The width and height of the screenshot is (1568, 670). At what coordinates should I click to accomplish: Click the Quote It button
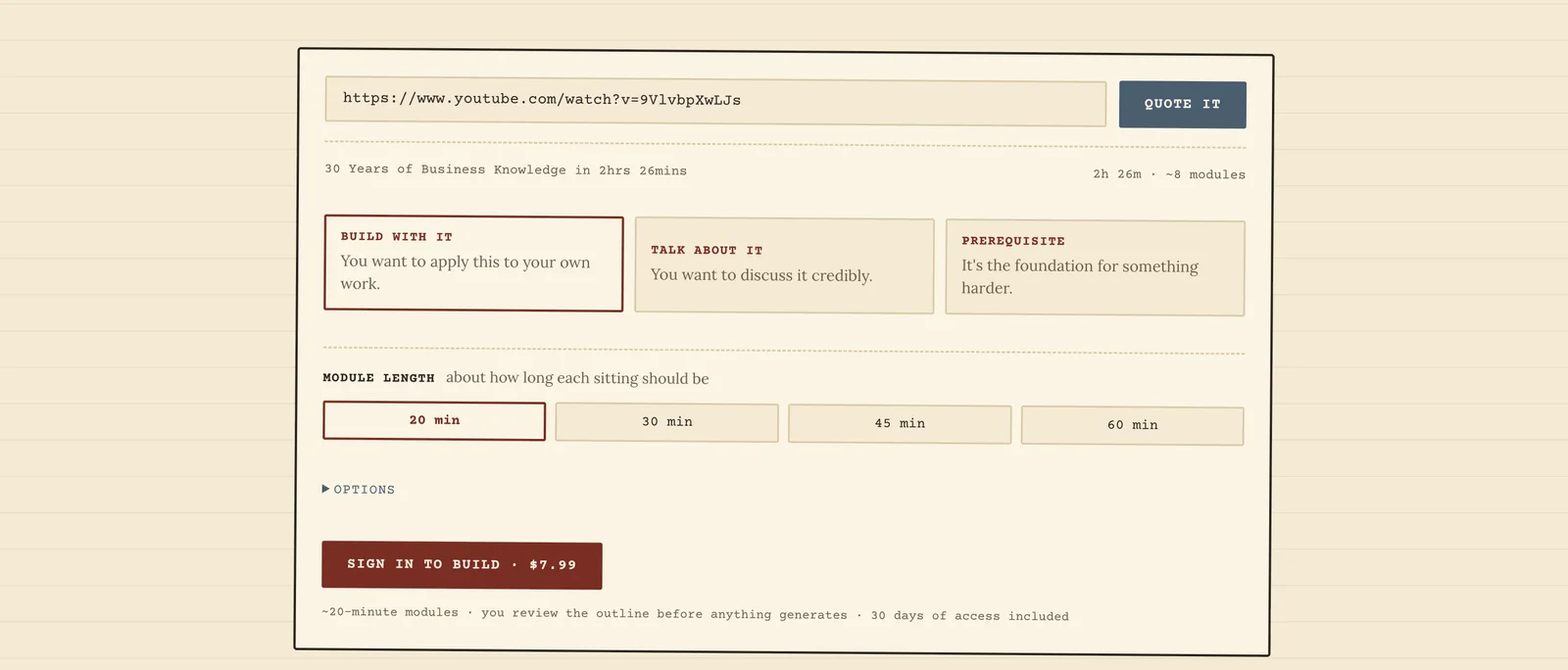pos(1183,104)
